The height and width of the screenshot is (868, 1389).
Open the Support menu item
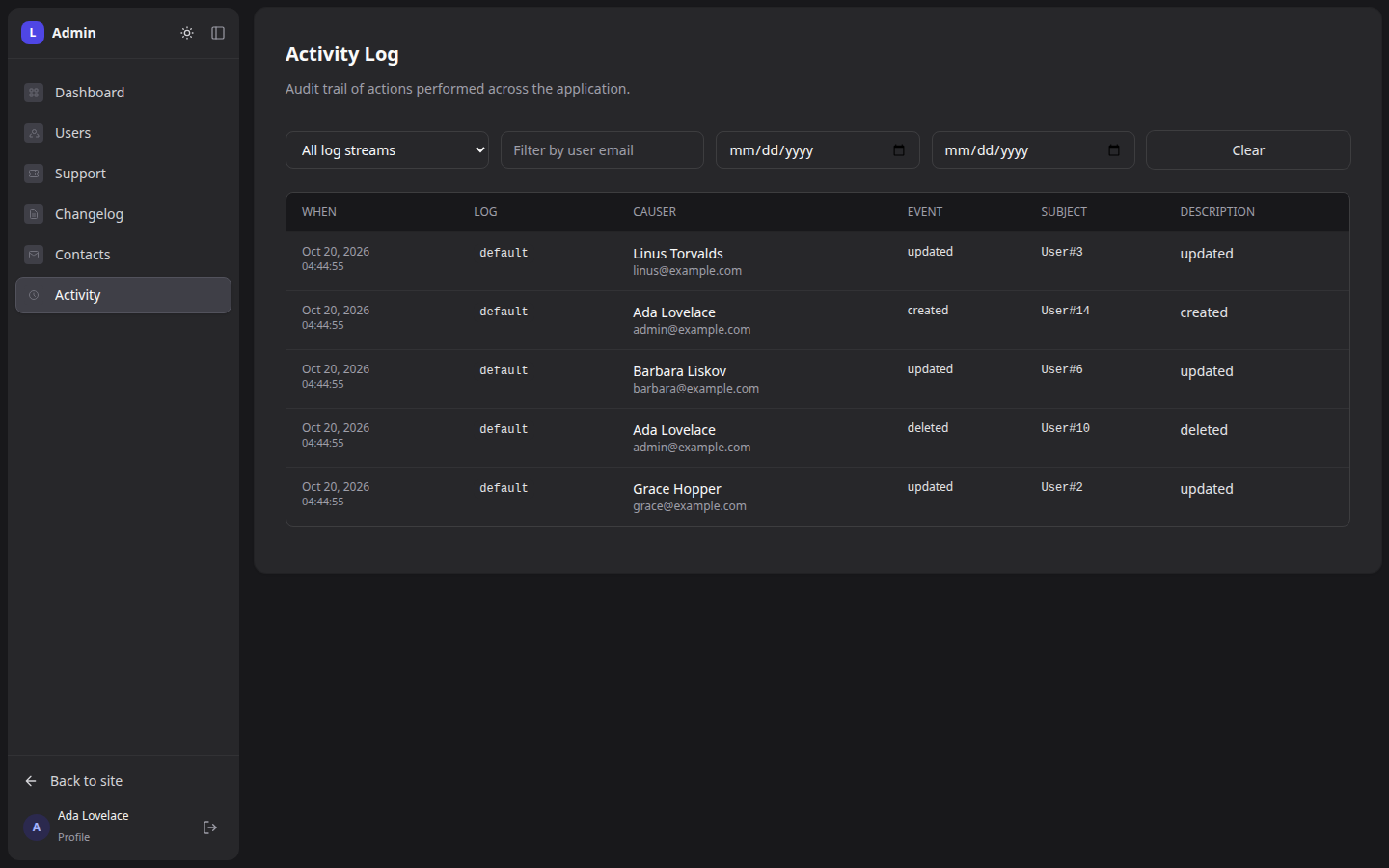point(123,174)
